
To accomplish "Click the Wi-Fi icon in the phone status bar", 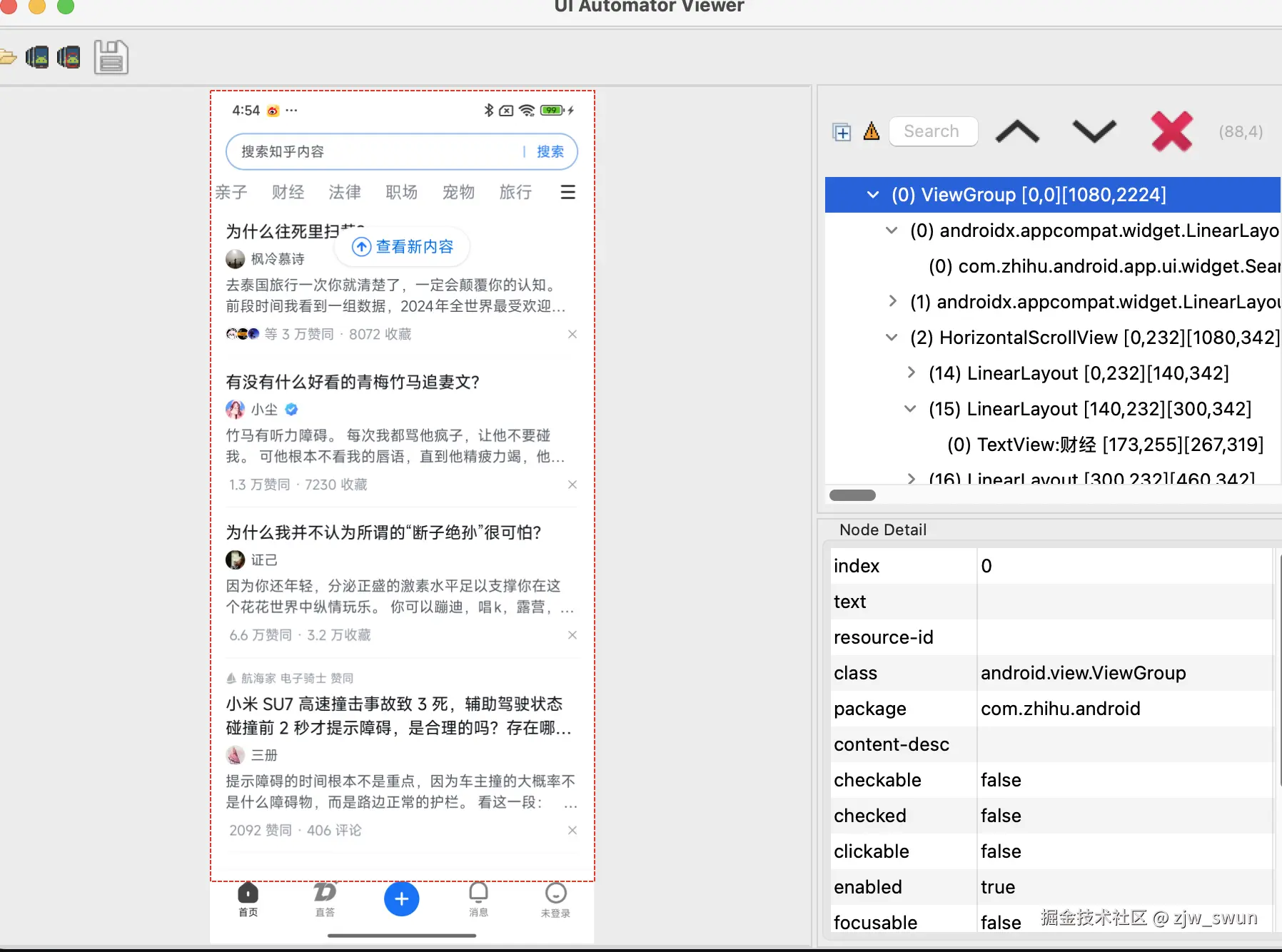I will coord(527,110).
